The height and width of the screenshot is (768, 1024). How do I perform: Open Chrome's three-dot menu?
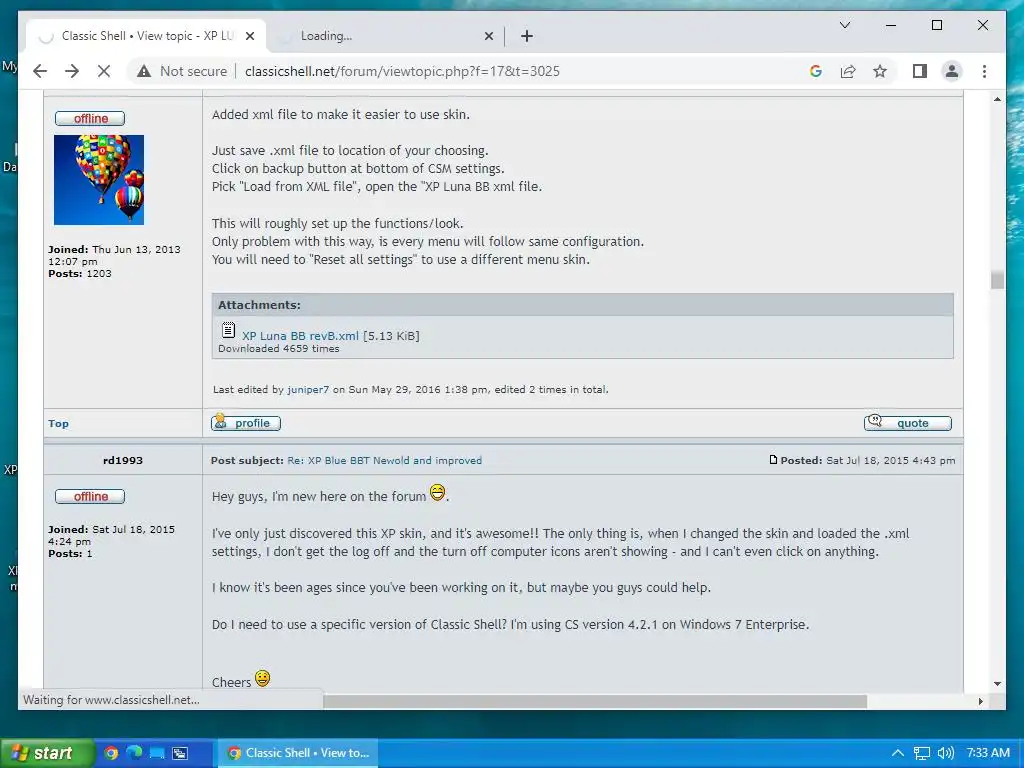tap(984, 71)
